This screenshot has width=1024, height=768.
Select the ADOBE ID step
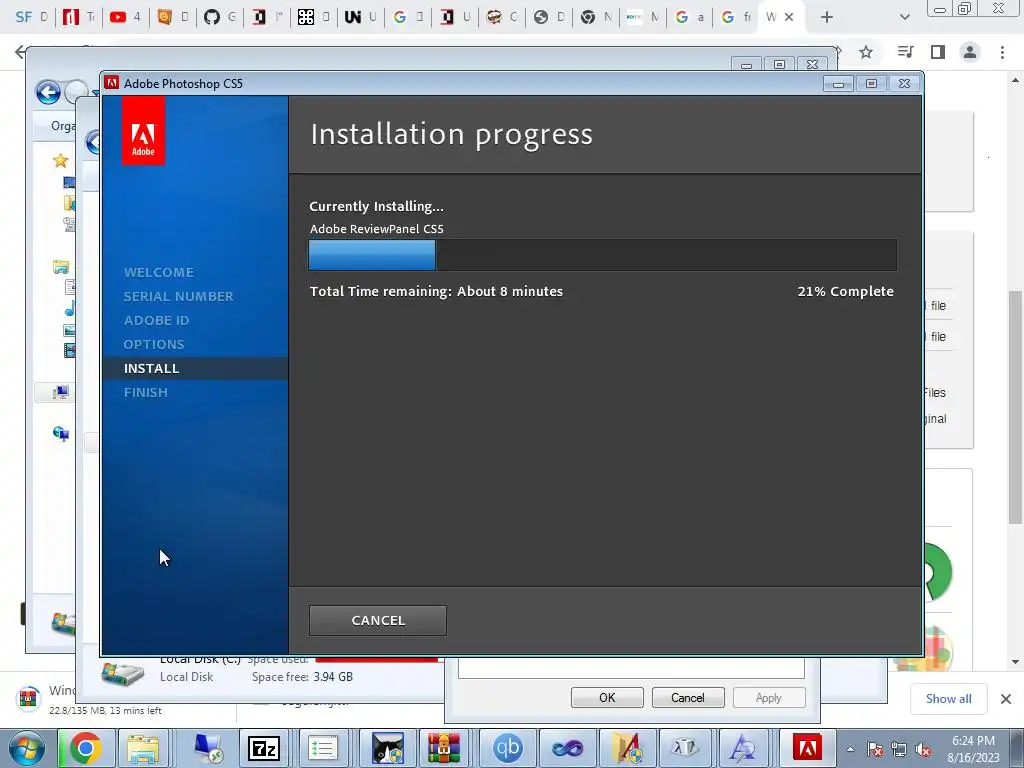coord(156,321)
